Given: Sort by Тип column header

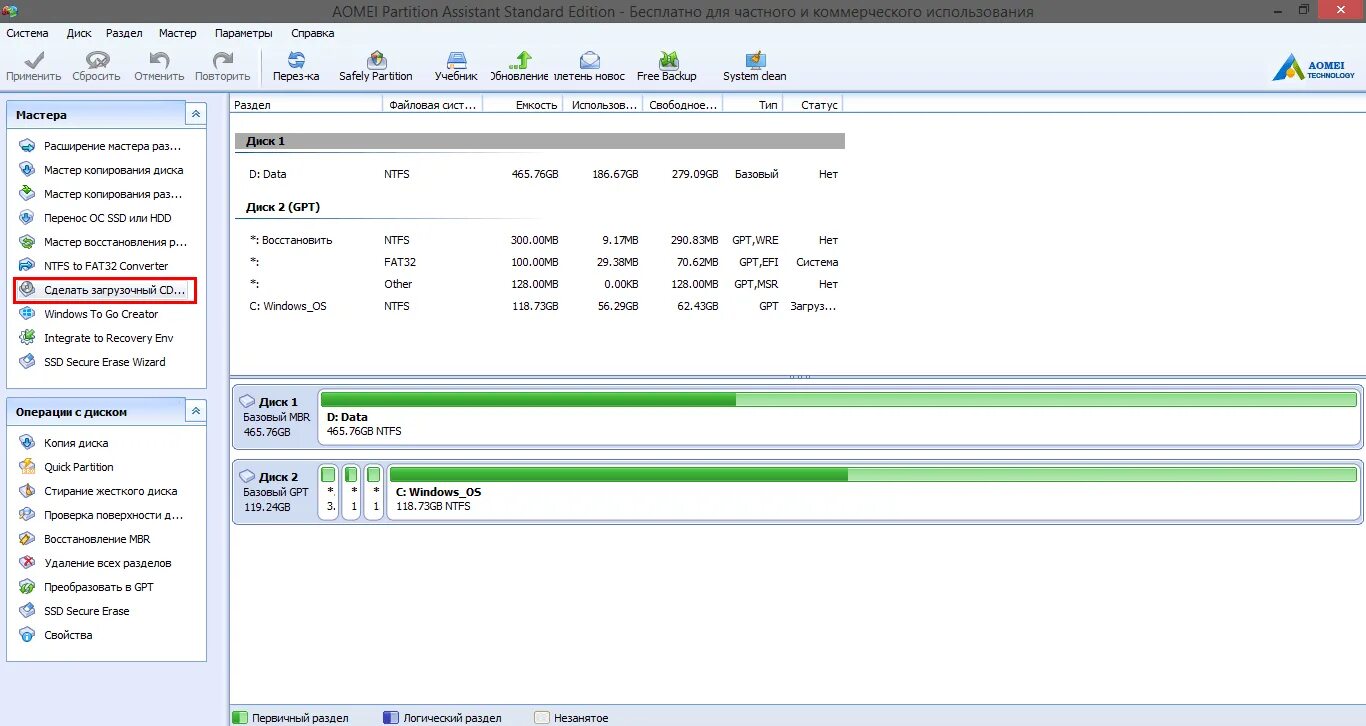Looking at the screenshot, I should pyautogui.click(x=753, y=104).
